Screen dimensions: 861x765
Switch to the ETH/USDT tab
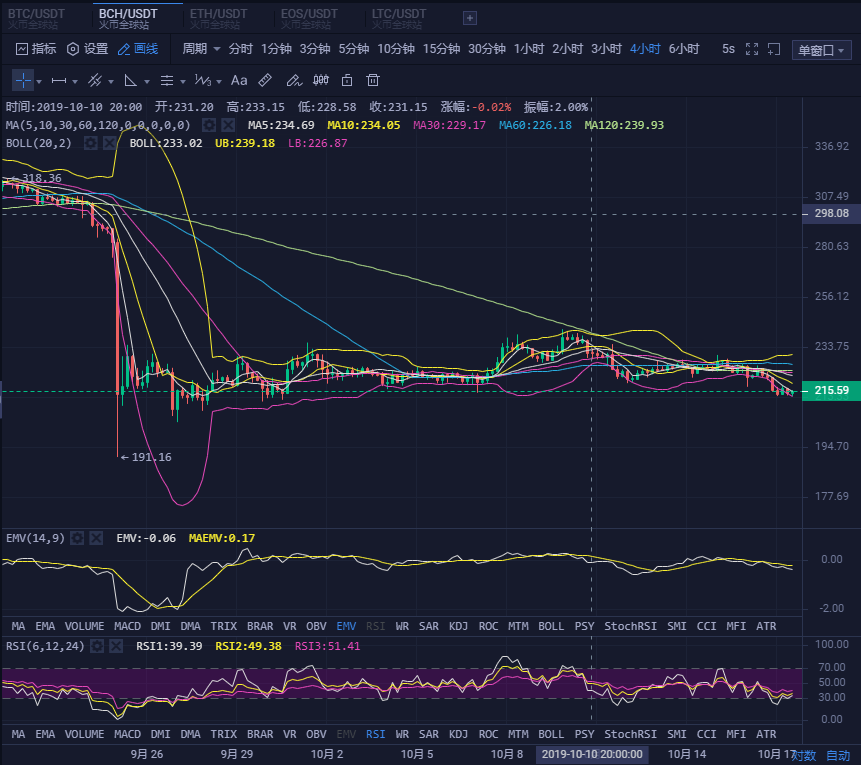[218, 17]
